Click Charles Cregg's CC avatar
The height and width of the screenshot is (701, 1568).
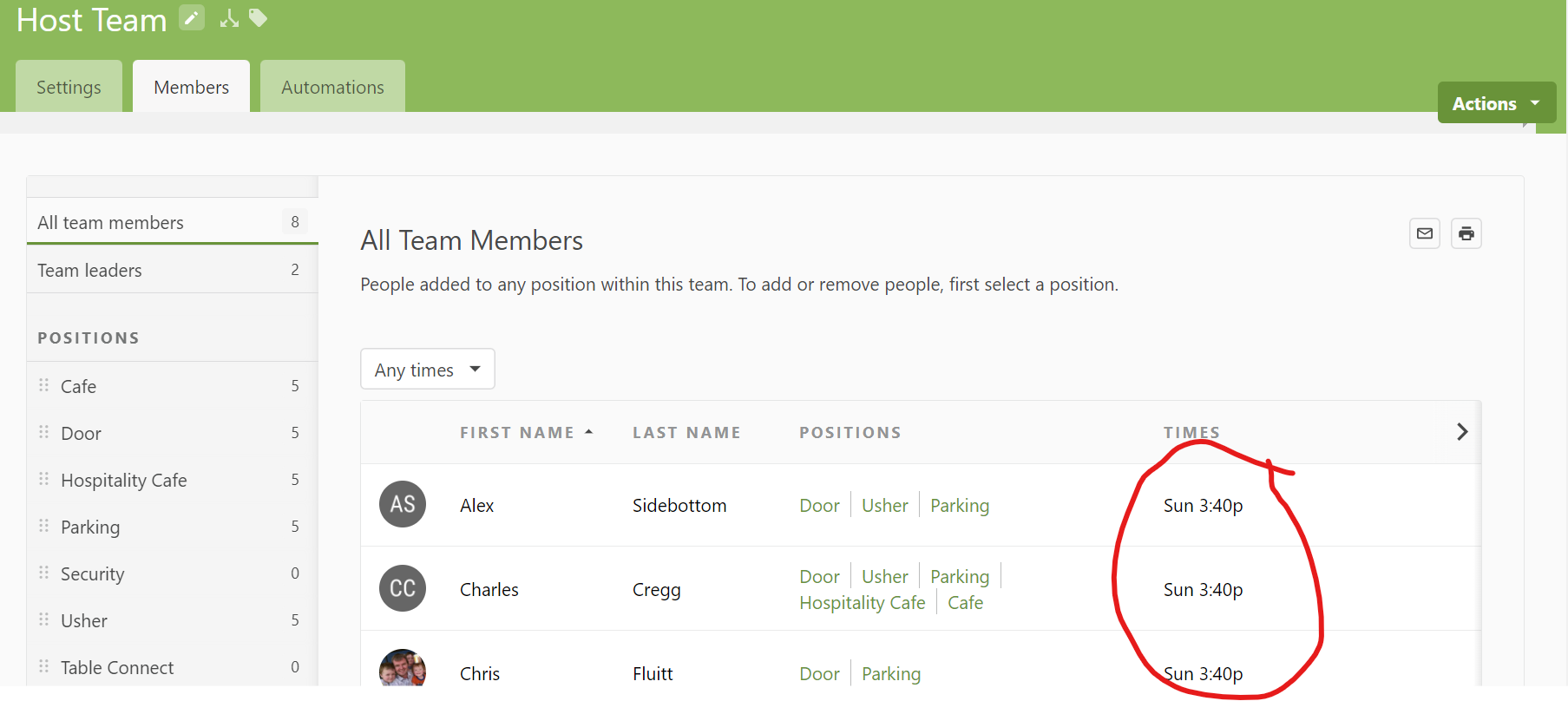point(403,589)
